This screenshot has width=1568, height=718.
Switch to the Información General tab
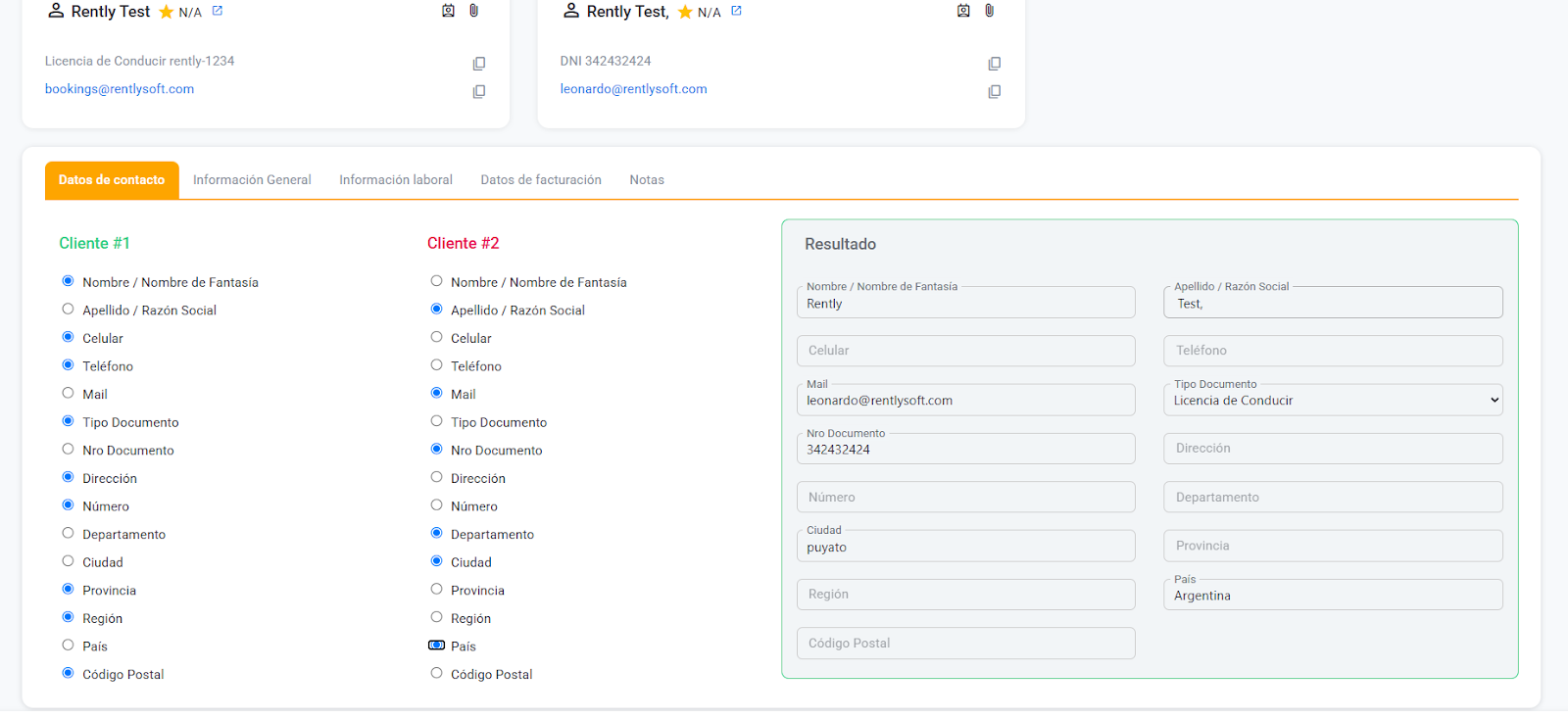(252, 180)
